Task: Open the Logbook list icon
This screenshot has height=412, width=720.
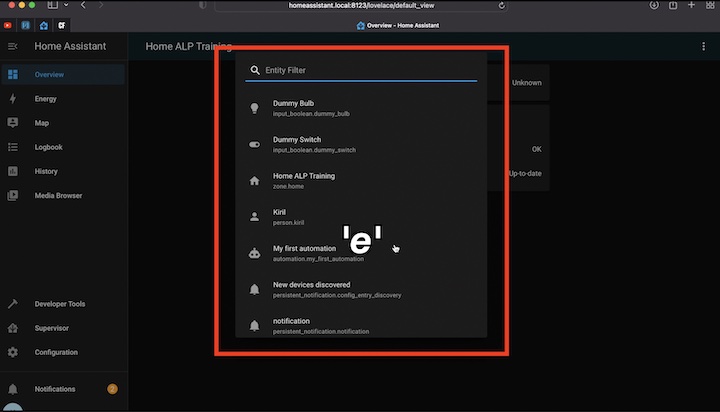Action: click(13, 147)
